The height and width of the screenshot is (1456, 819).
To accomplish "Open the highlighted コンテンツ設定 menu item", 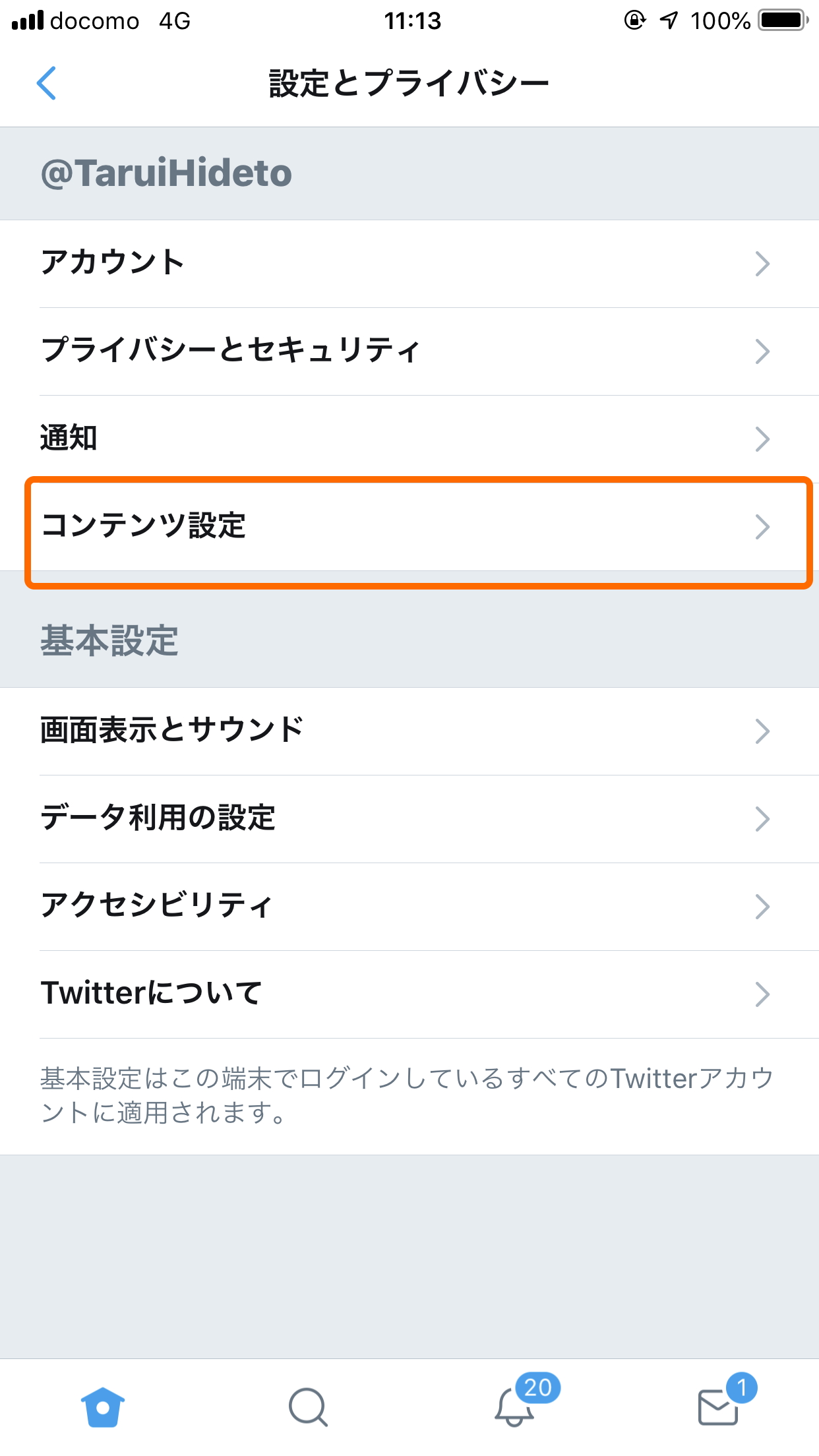I will point(409,528).
